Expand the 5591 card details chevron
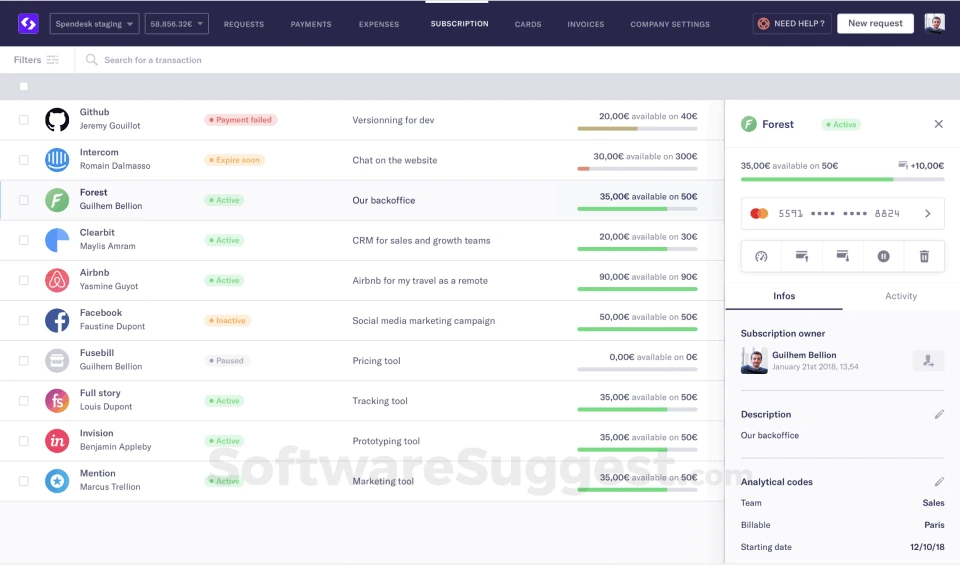This screenshot has width=960, height=565. coord(928,214)
